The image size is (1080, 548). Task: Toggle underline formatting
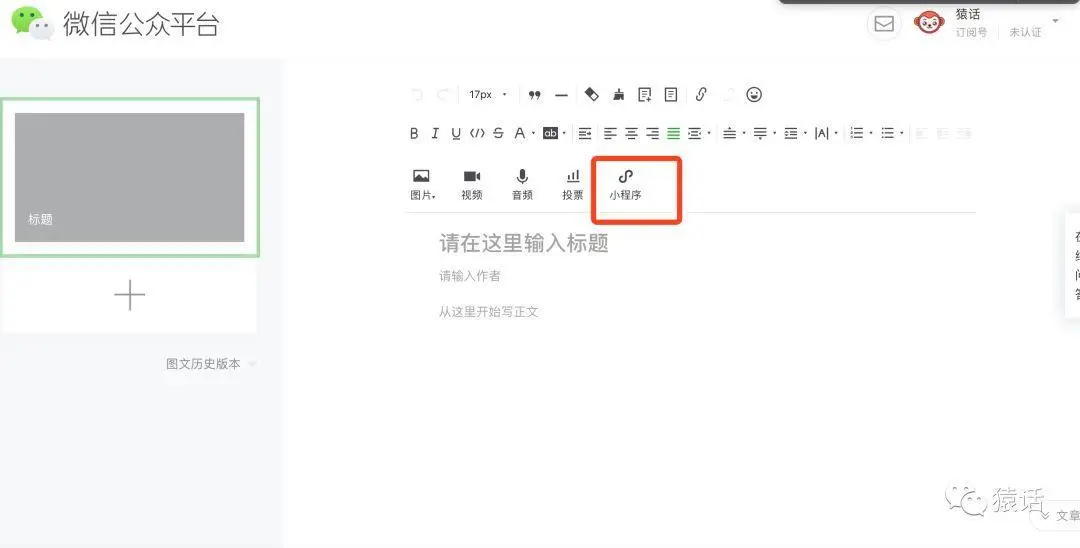(455, 134)
